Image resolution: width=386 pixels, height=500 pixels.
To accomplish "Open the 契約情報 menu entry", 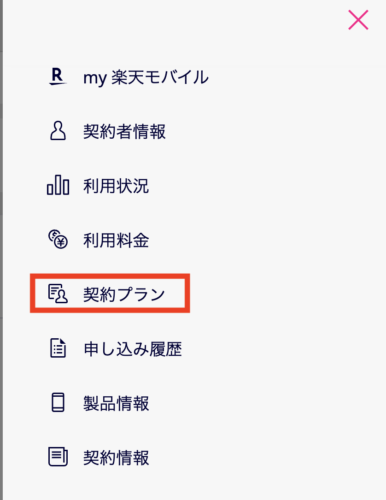I will pyautogui.click(x=116, y=458).
